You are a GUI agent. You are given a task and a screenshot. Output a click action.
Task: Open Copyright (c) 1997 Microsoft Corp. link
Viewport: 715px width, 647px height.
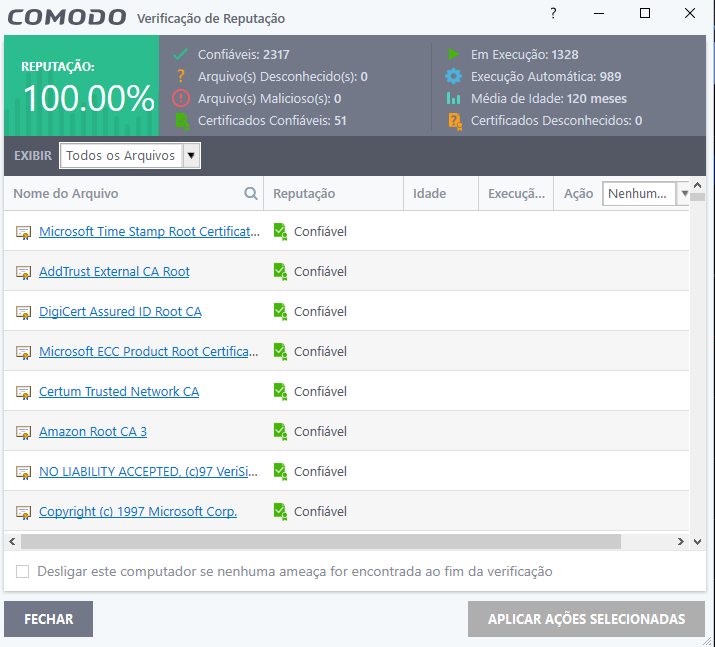(138, 512)
